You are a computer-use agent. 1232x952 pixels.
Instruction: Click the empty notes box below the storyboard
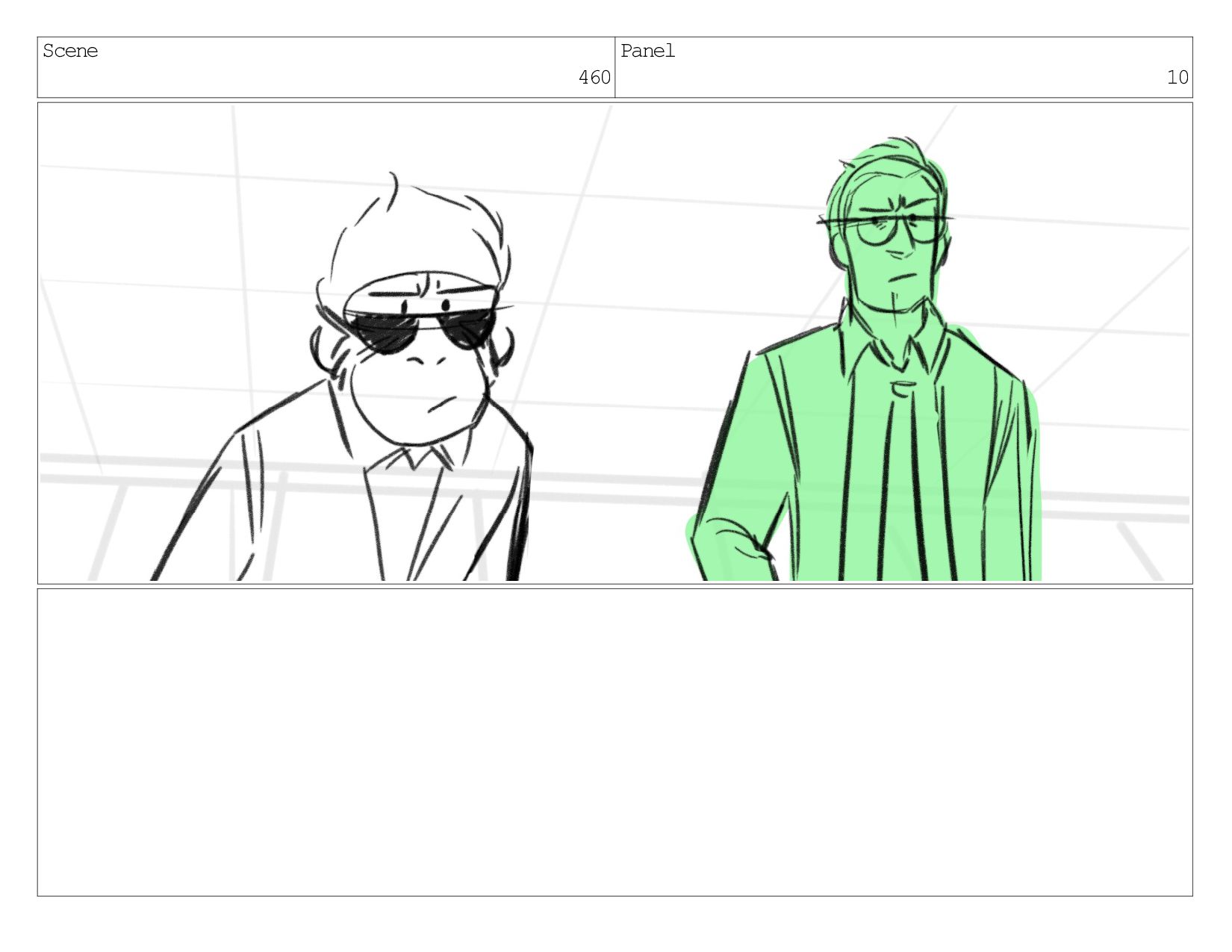click(x=615, y=742)
